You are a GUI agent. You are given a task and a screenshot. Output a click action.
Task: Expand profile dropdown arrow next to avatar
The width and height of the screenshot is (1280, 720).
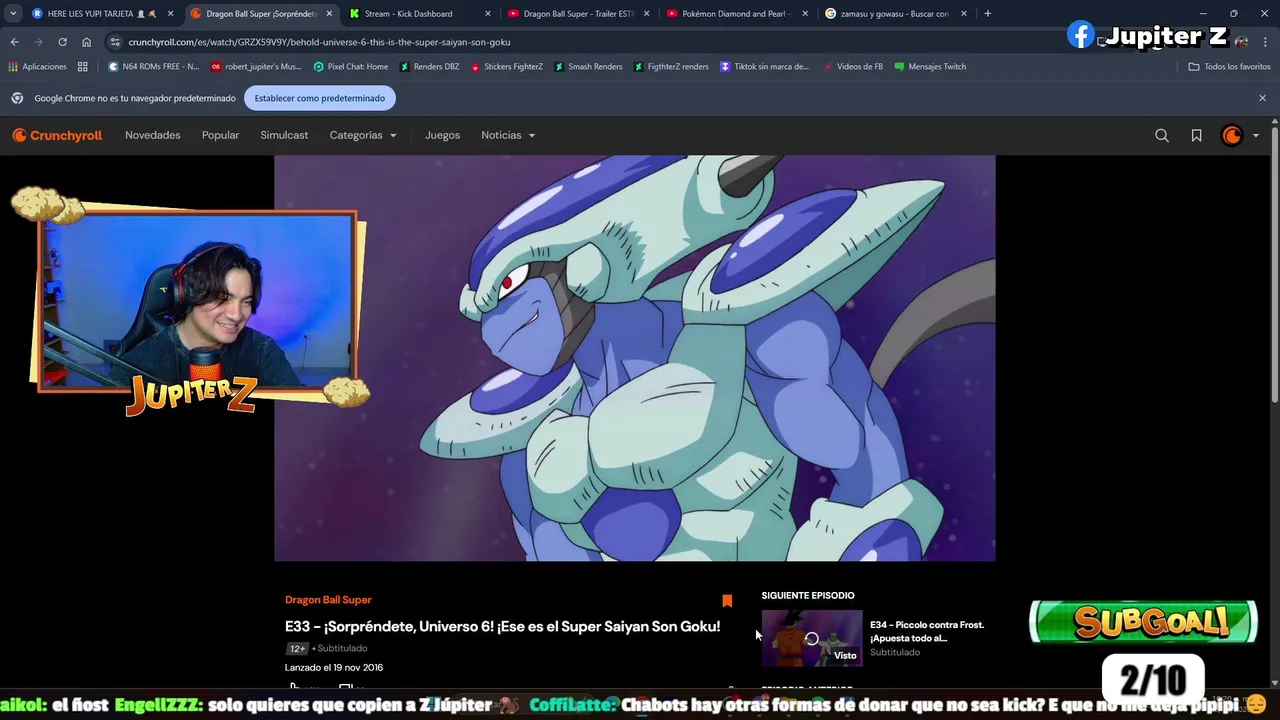point(1256,136)
